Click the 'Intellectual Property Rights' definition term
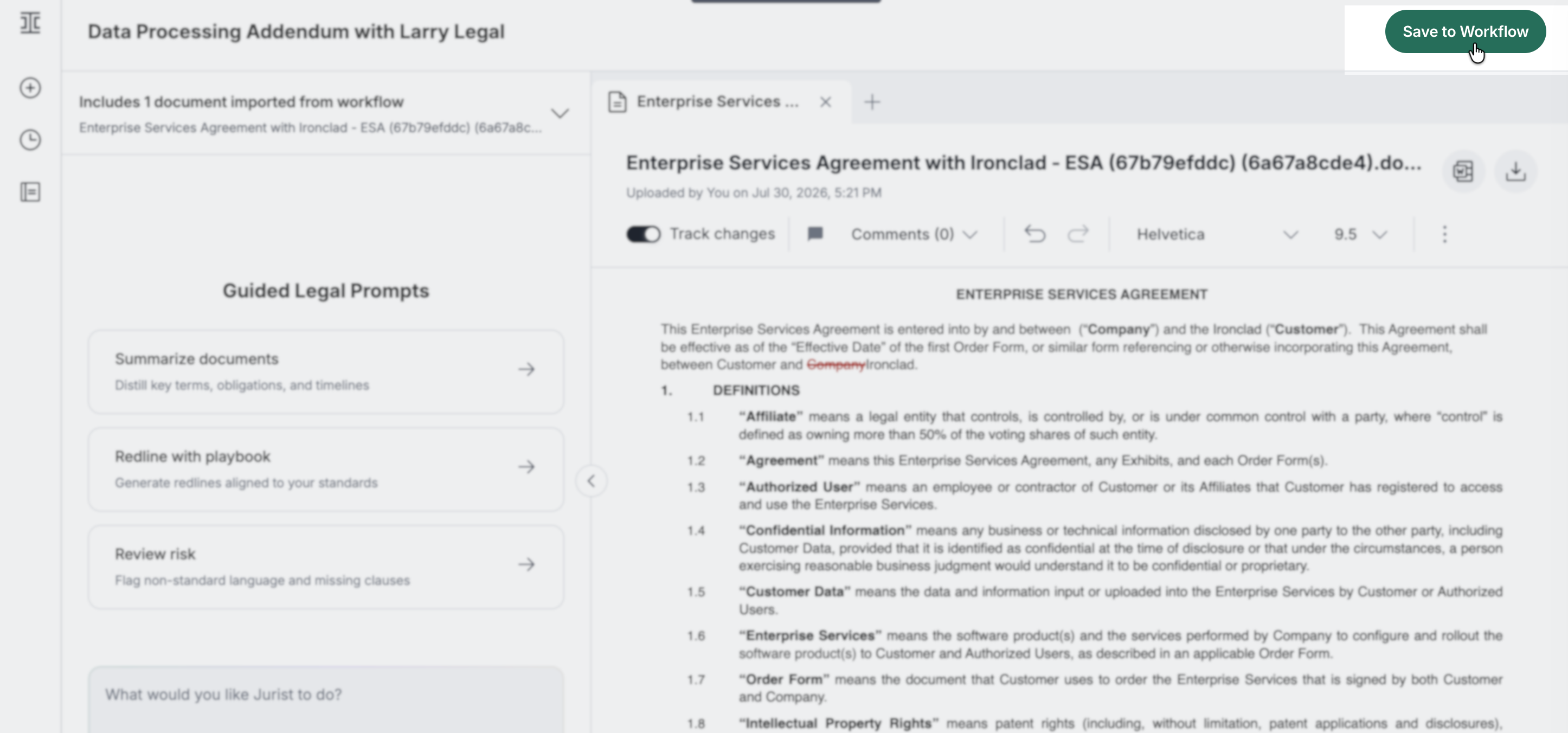 pyautogui.click(x=839, y=723)
